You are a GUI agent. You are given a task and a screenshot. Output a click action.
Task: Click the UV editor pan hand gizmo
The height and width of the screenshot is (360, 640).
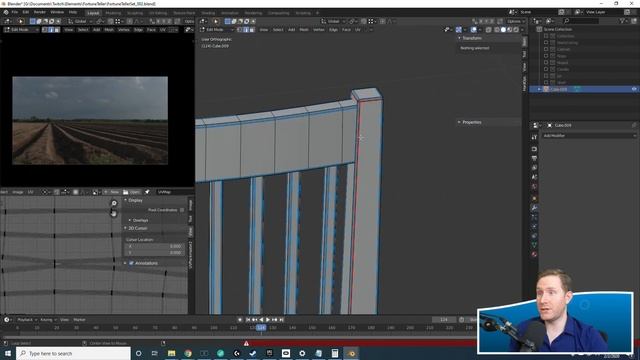113,213
